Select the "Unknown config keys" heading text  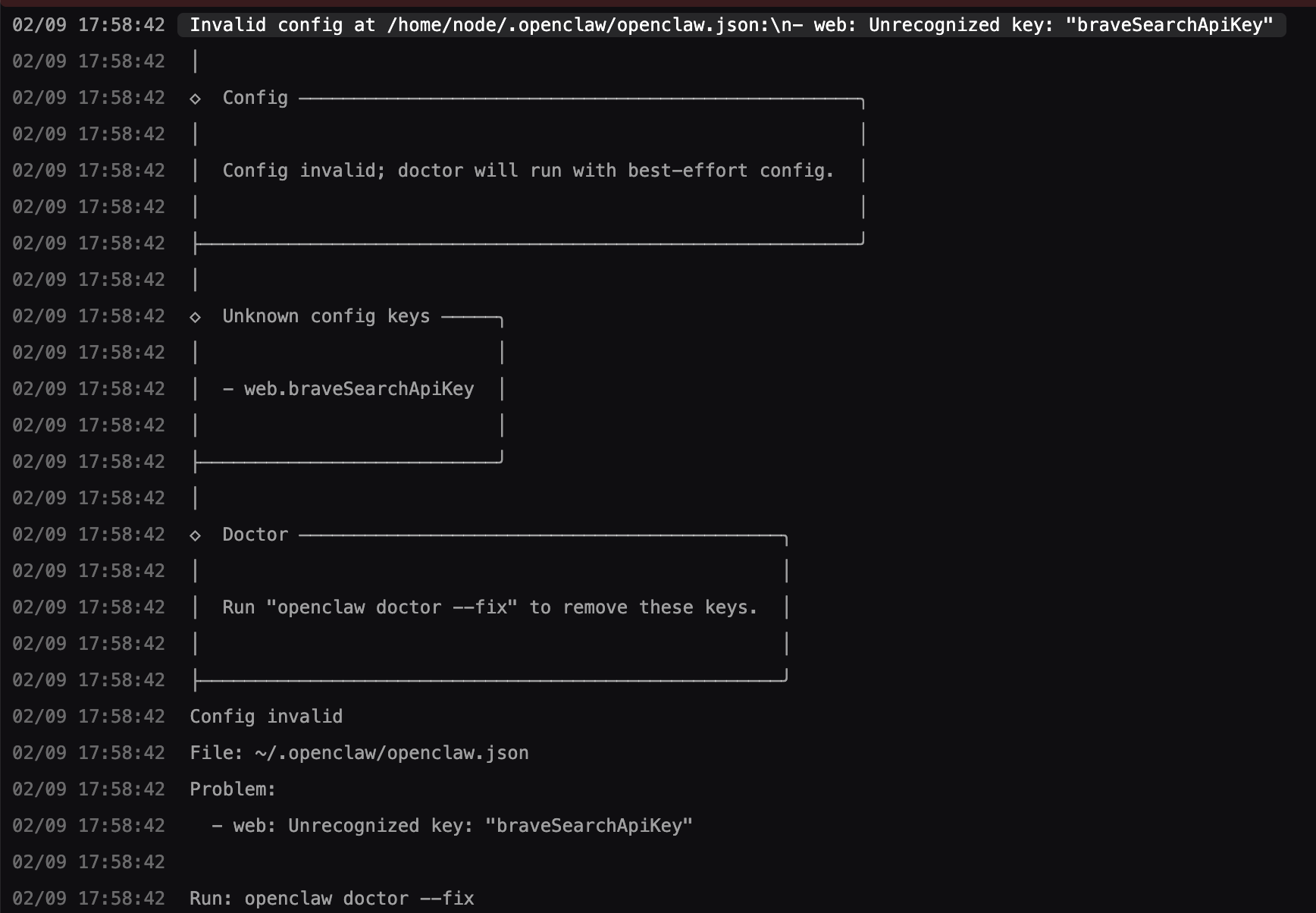coord(326,316)
